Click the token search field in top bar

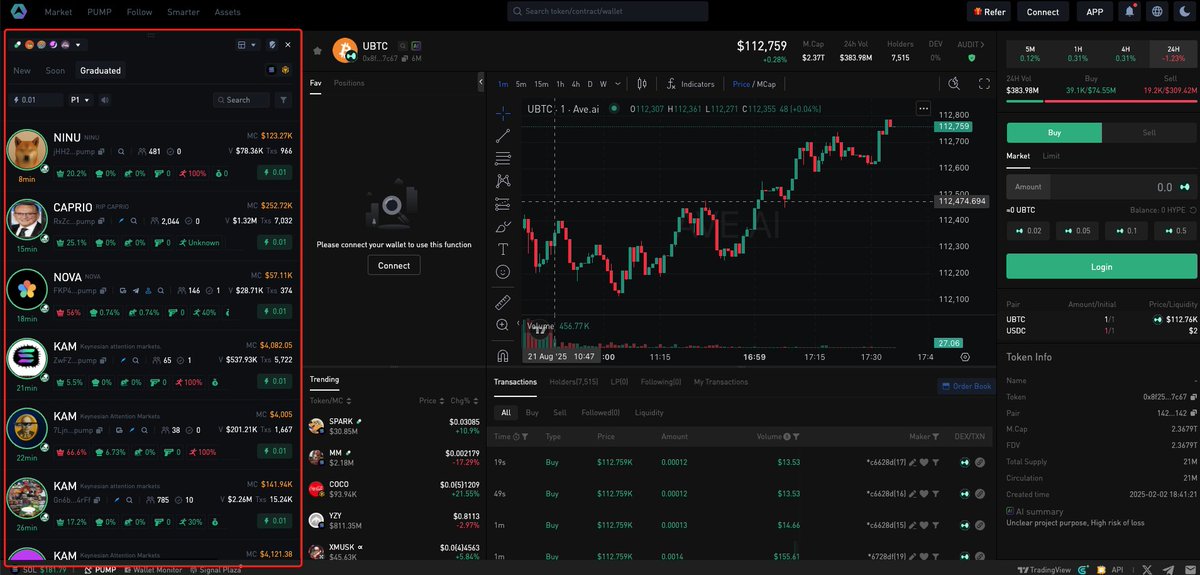pos(608,12)
